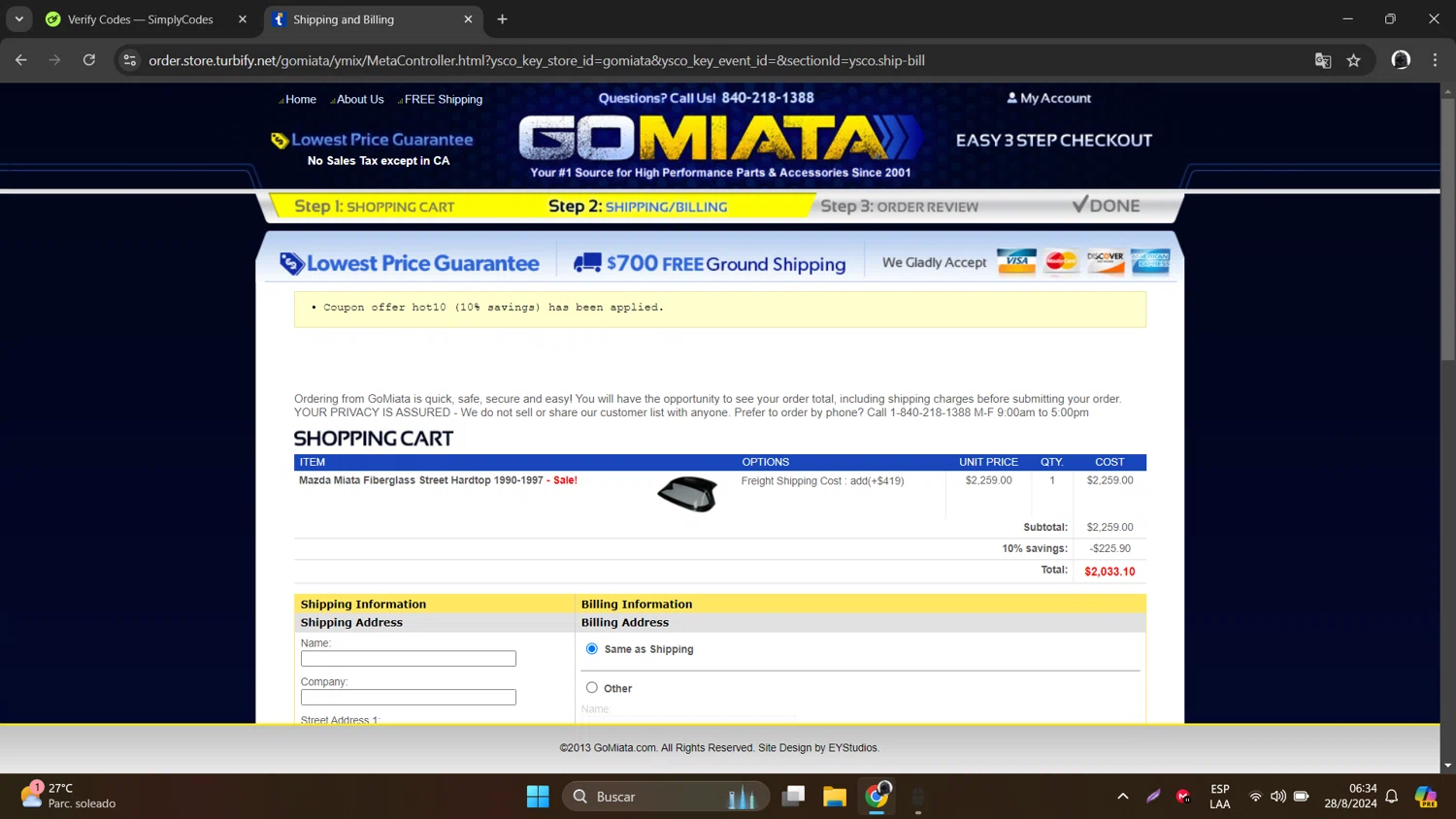Select Same as Shipping radio button

(x=592, y=649)
